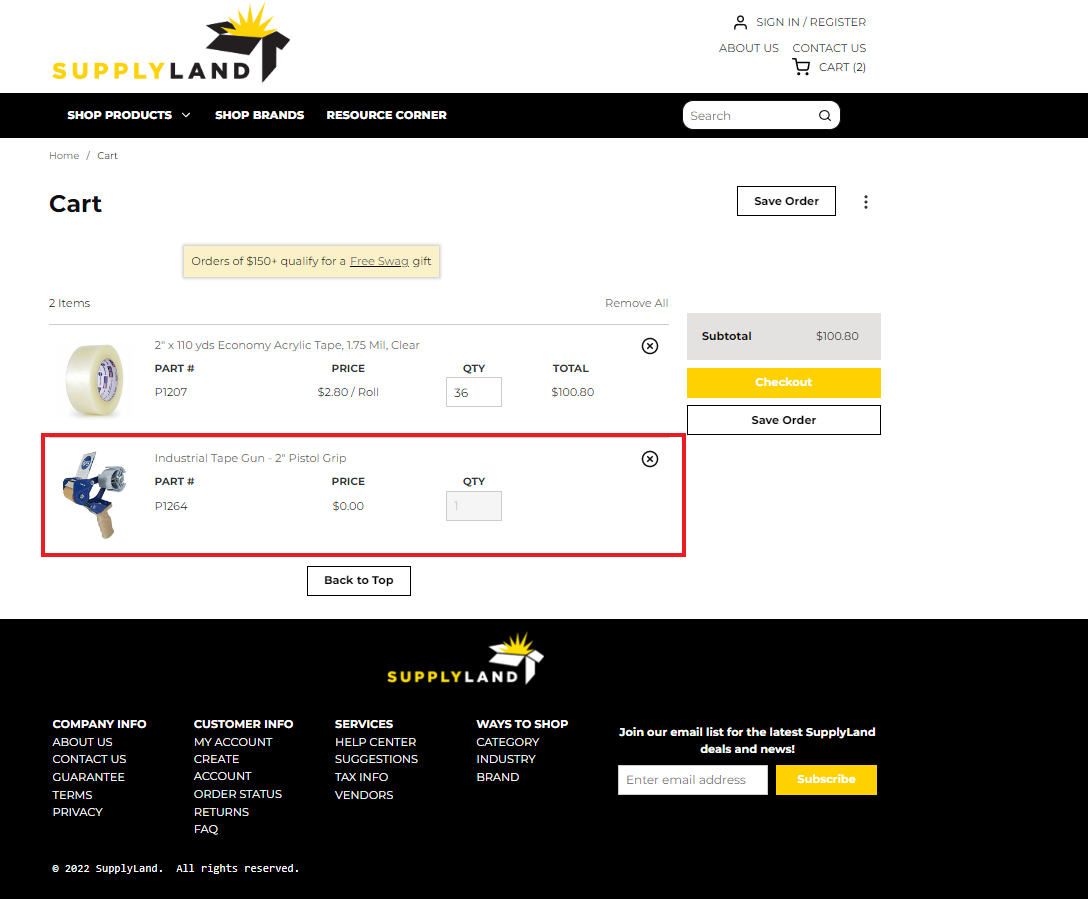The height and width of the screenshot is (899, 1088).
Task: Remove the Industrial Tape Gun item
Action: click(650, 459)
